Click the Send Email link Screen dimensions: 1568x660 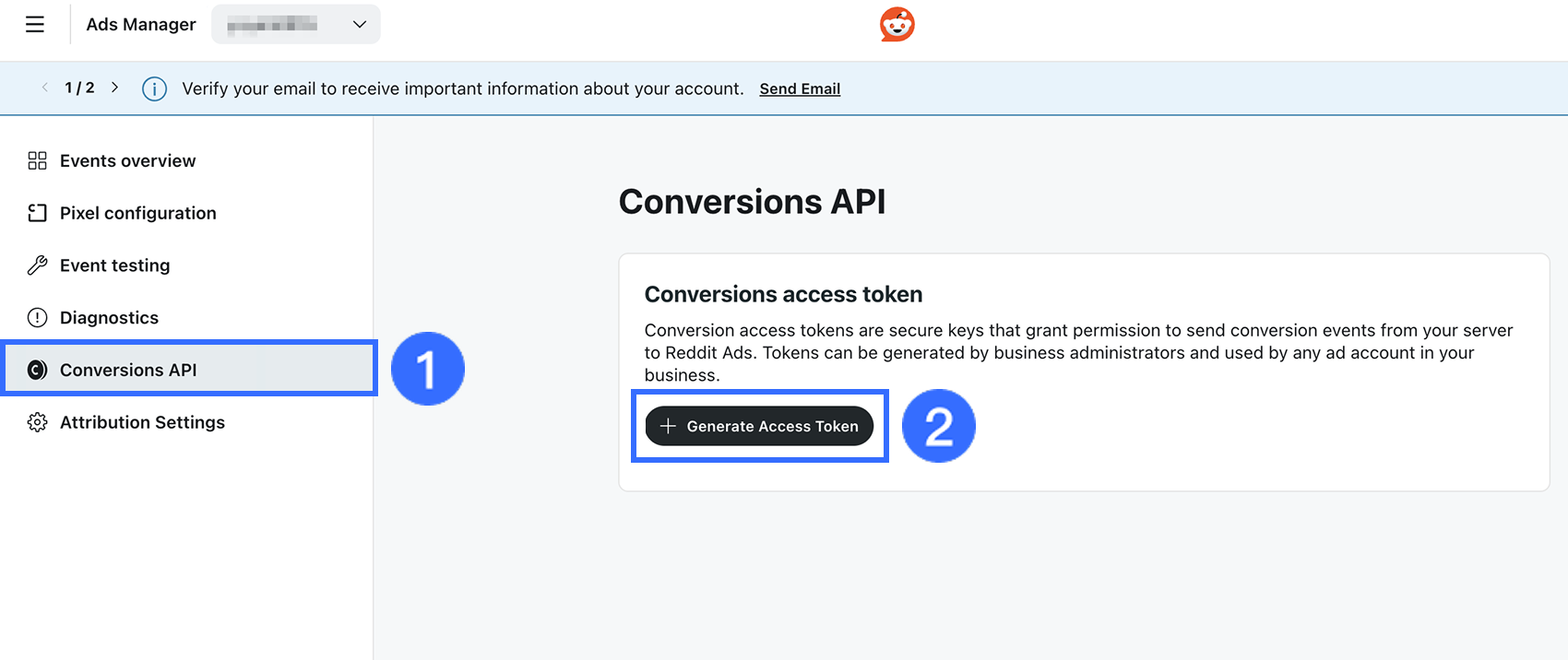[x=800, y=89]
